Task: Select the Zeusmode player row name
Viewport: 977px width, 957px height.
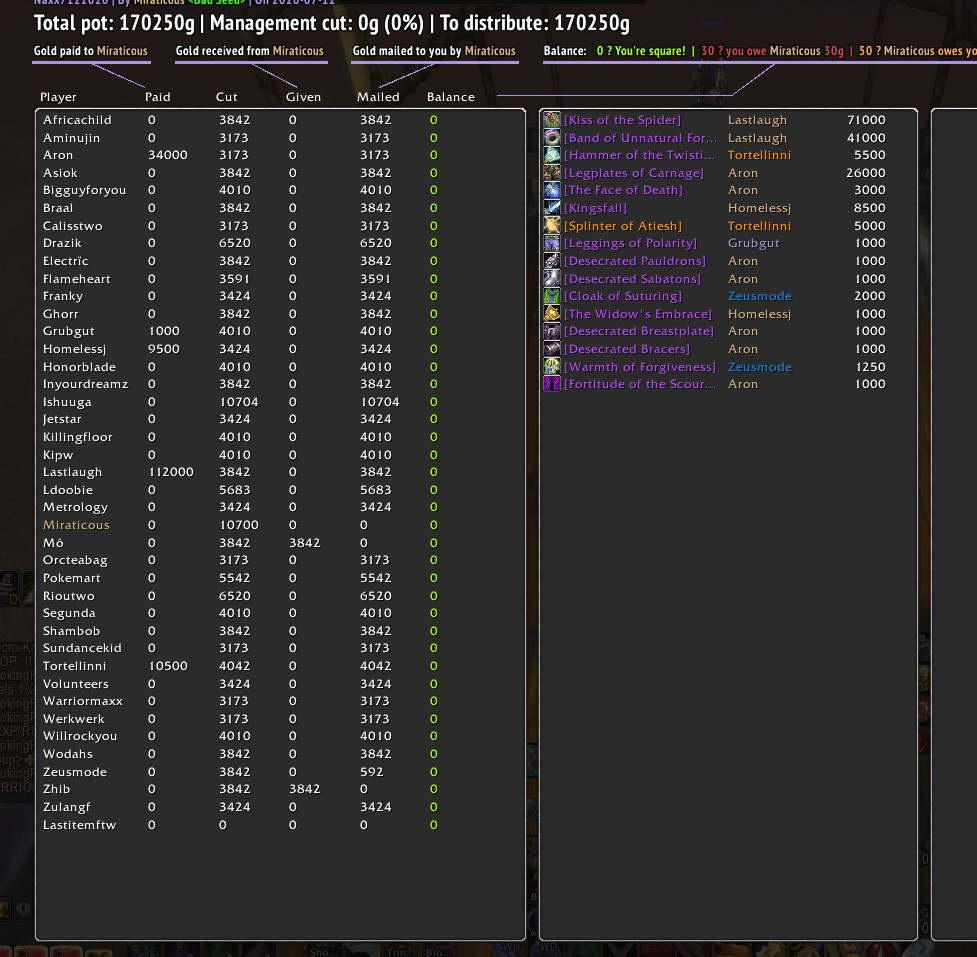Action: (x=75, y=771)
